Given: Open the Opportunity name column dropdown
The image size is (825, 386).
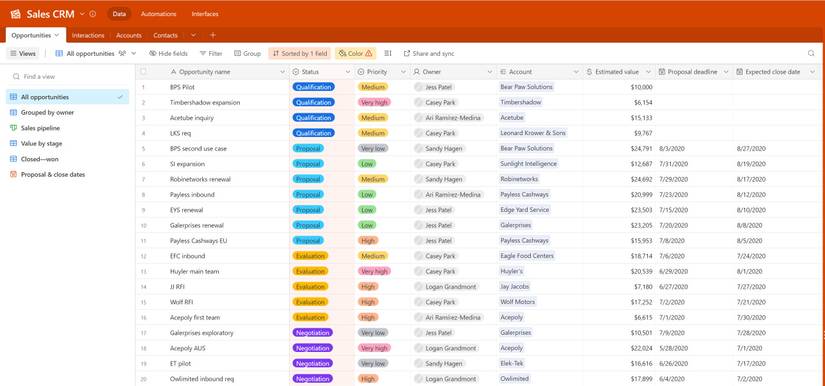Looking at the screenshot, I should click(x=283, y=72).
